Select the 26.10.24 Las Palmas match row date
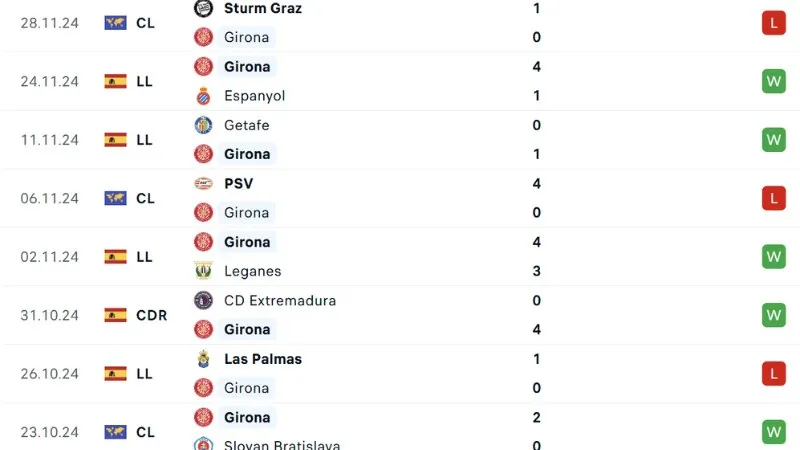The image size is (800, 450). click(49, 373)
